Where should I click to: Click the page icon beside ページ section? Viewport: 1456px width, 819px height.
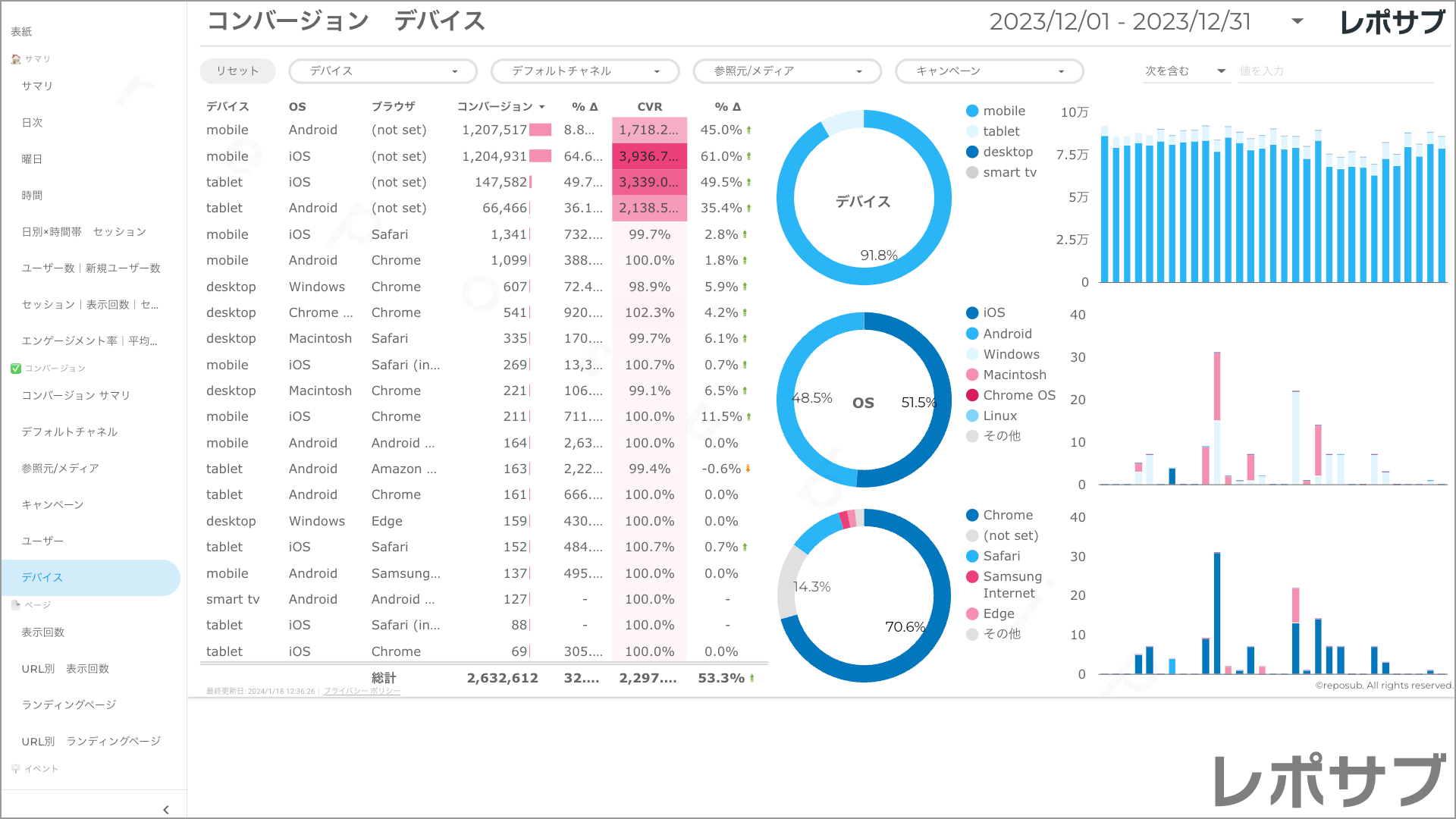[16, 605]
